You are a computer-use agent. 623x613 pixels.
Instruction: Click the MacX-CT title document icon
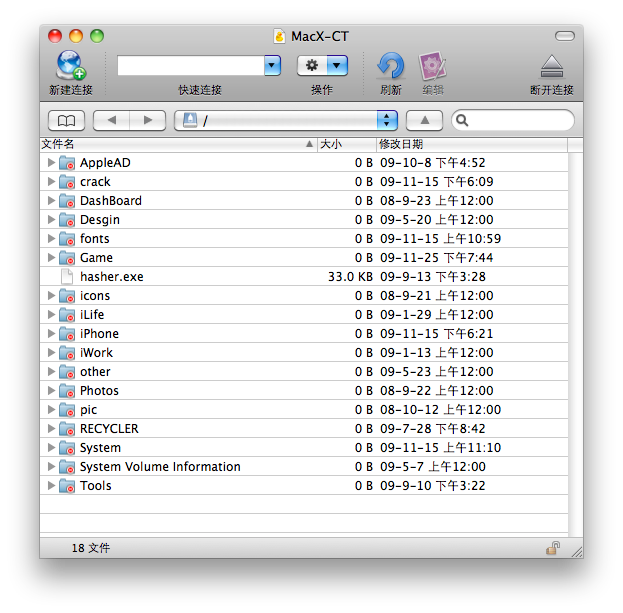[x=280, y=36]
